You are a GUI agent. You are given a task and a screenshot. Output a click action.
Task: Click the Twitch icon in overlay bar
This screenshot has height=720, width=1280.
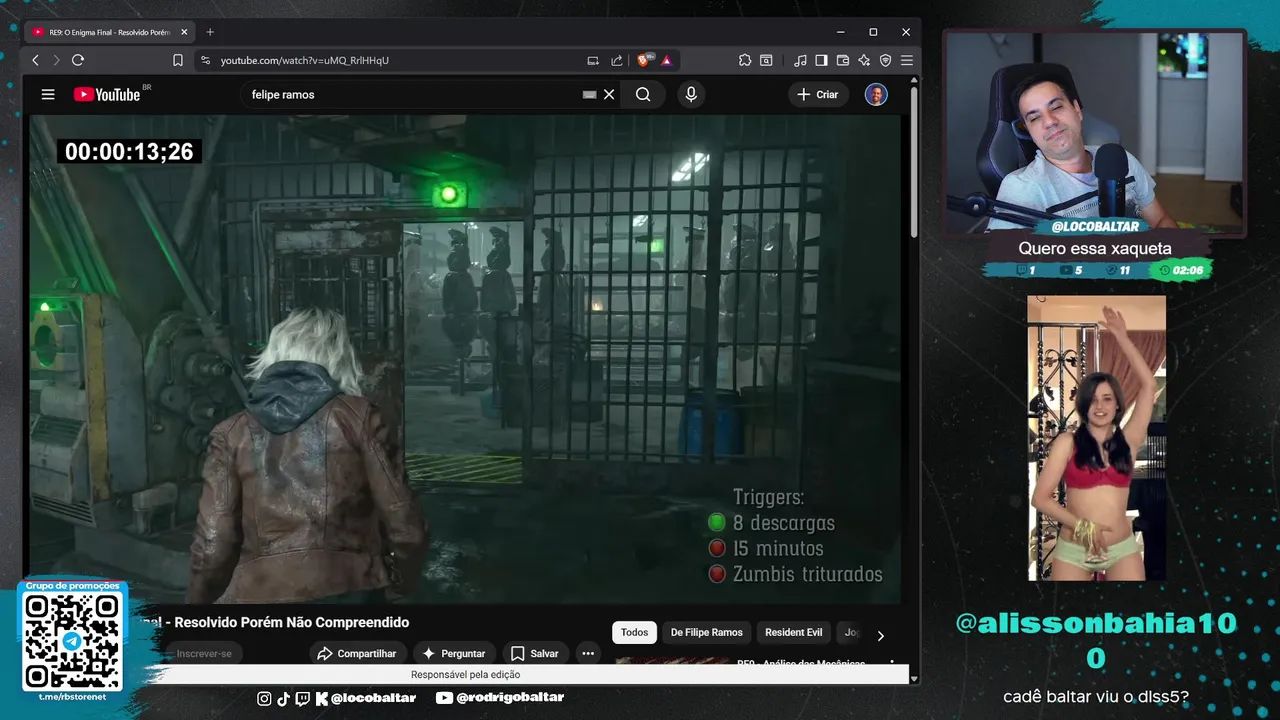click(x=303, y=698)
